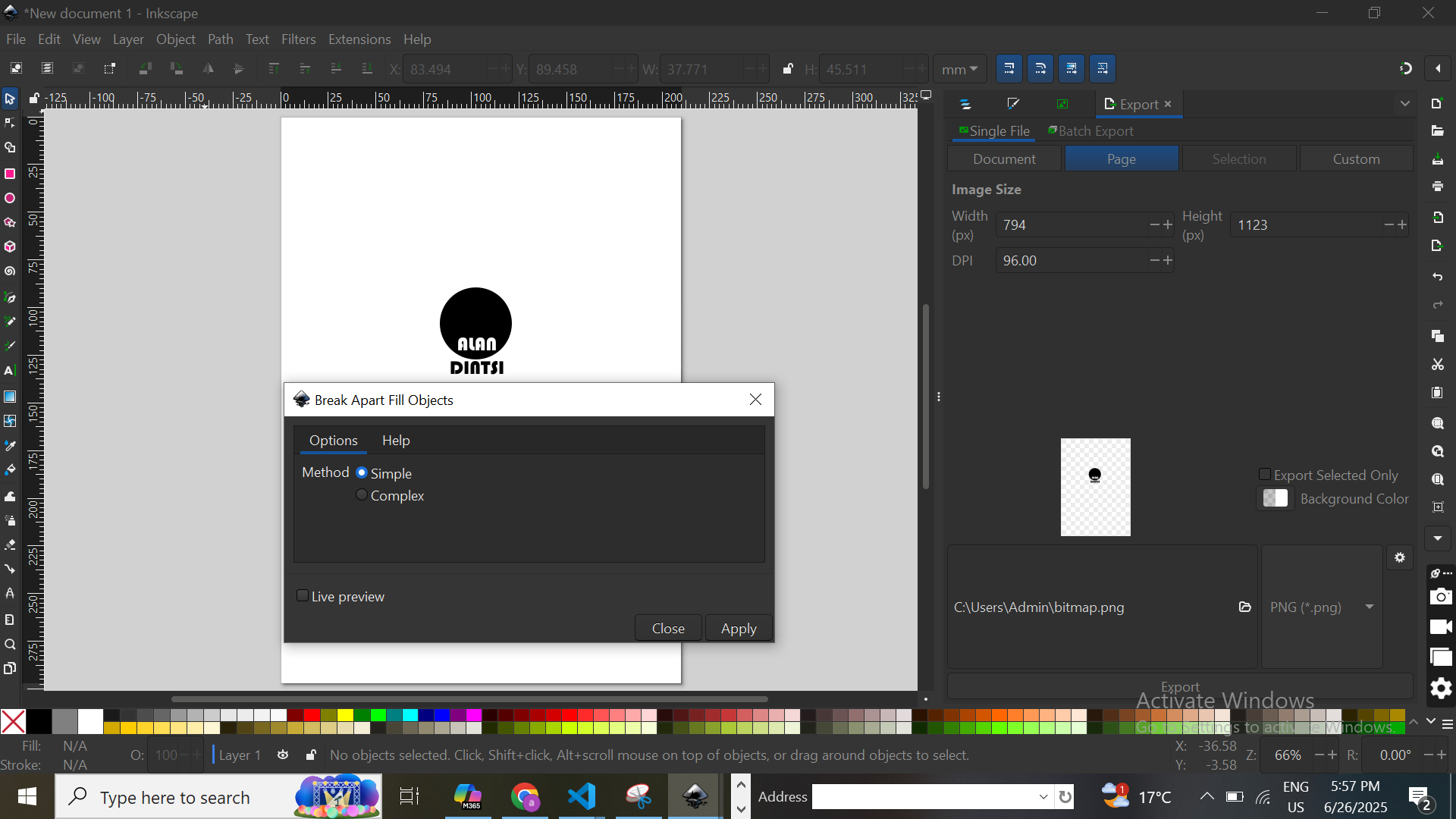Select the Pencil freehand tool
Viewport: 1456px width, 819px height.
pos(10,322)
